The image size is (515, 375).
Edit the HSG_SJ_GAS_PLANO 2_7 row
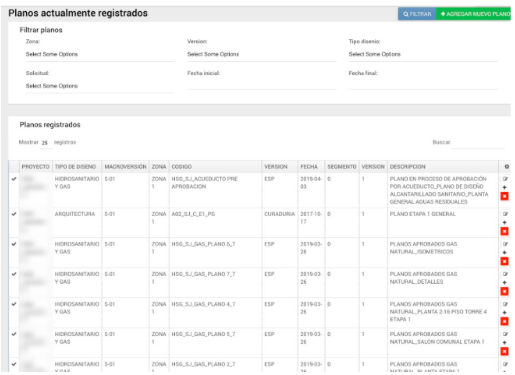coord(505,364)
